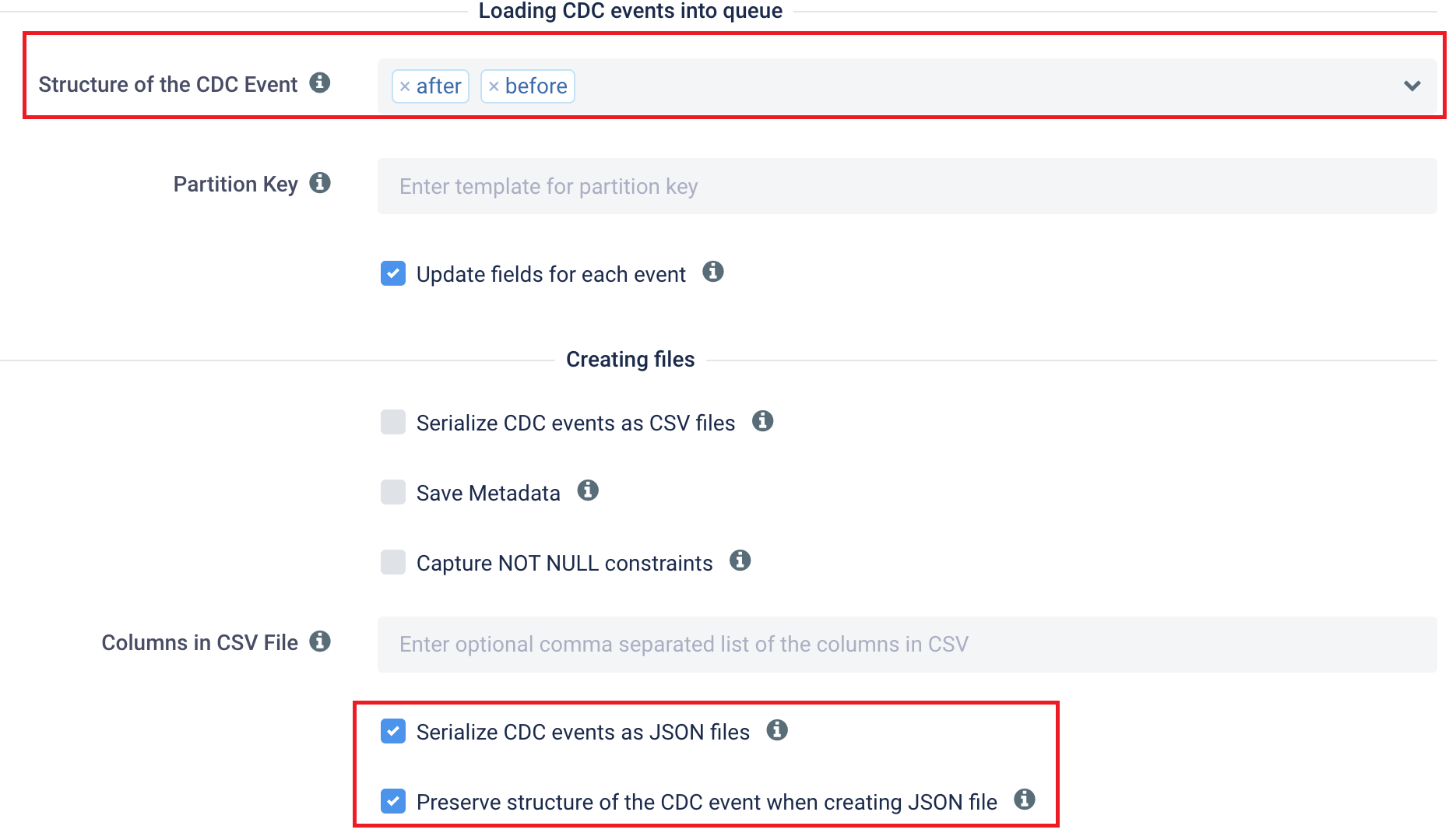1456x833 pixels.
Task: Enable Capture NOT NULL constraints checkbox
Action: (393, 562)
